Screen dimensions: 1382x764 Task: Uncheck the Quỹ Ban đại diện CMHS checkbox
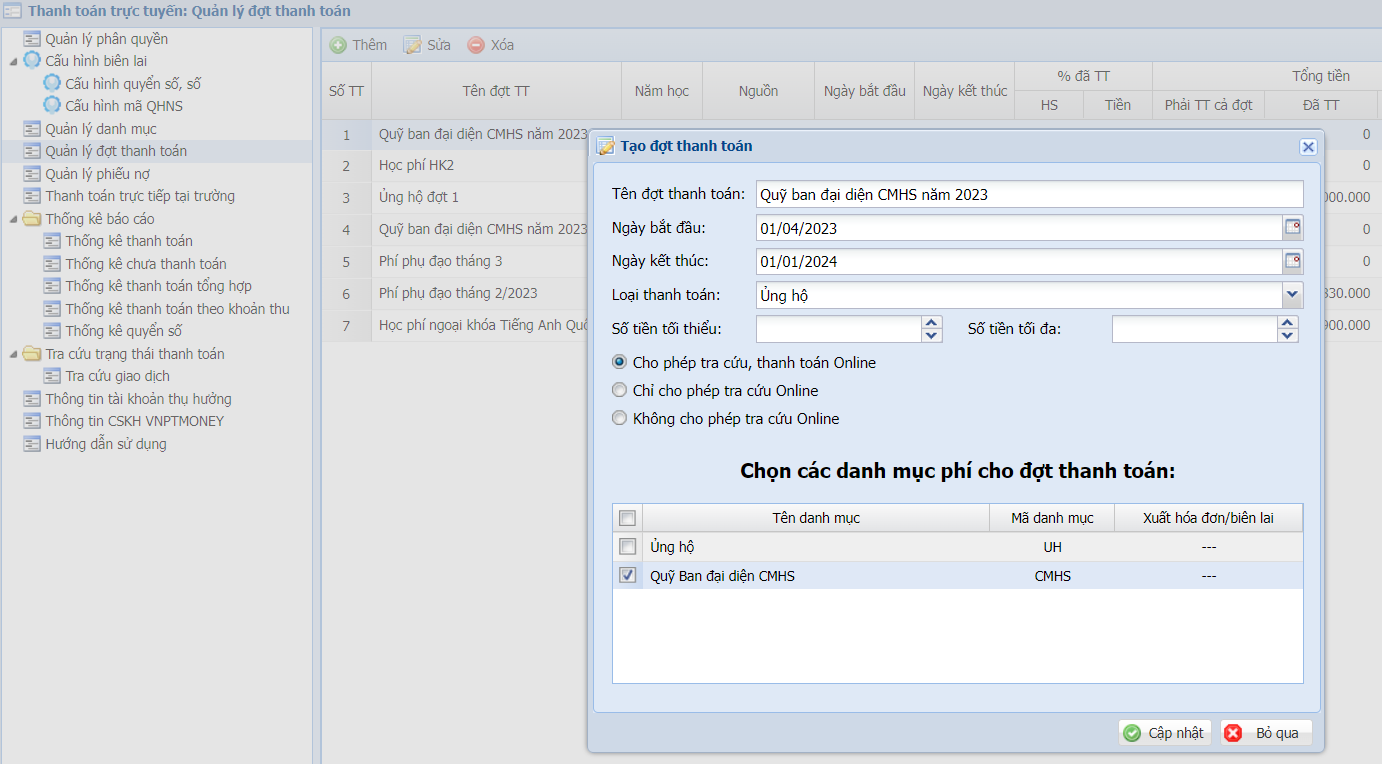627,576
